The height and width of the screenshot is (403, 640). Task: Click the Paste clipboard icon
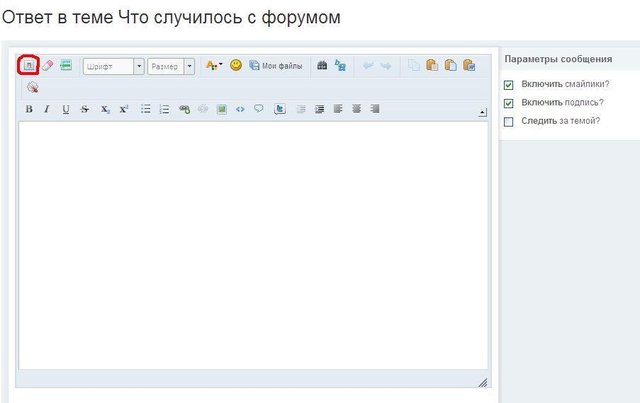[x=432, y=65]
